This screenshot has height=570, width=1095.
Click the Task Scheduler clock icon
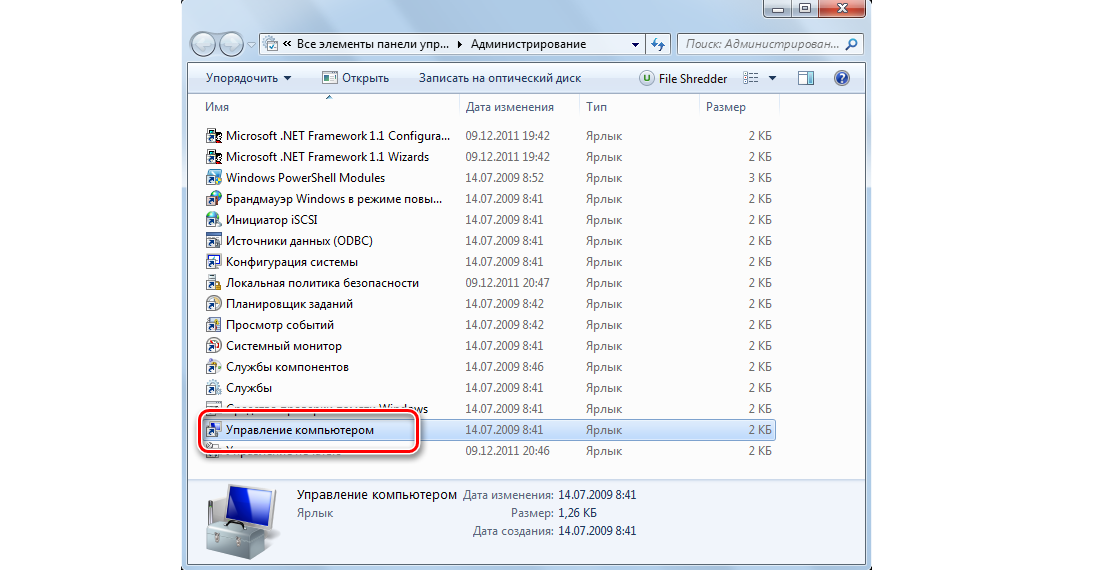click(213, 304)
